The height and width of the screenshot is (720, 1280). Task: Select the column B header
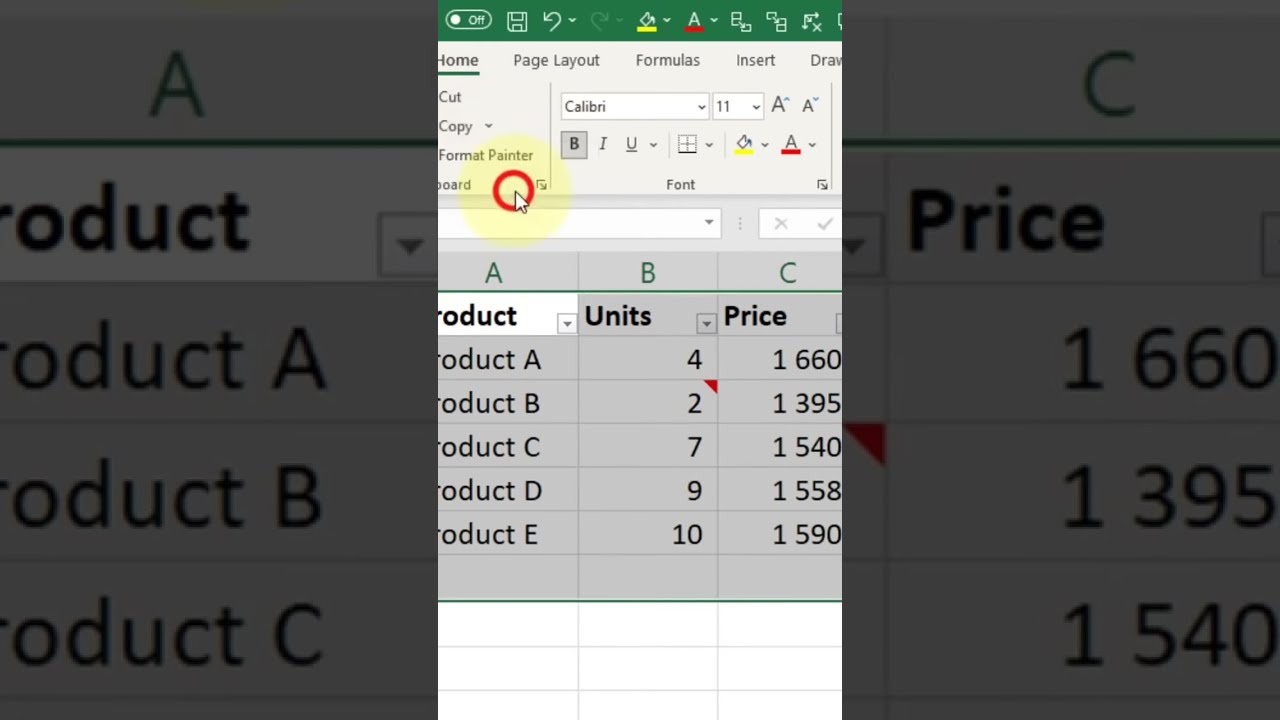click(648, 273)
